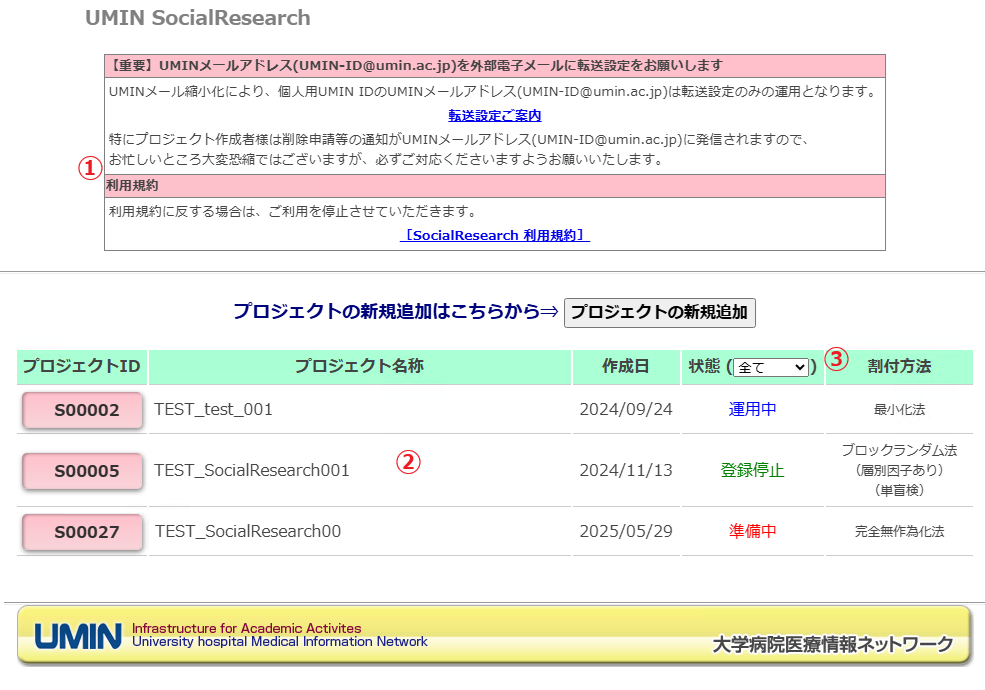This screenshot has height=690, width=985.
Task: Click the 登録停止 status text
Action: pos(752,471)
